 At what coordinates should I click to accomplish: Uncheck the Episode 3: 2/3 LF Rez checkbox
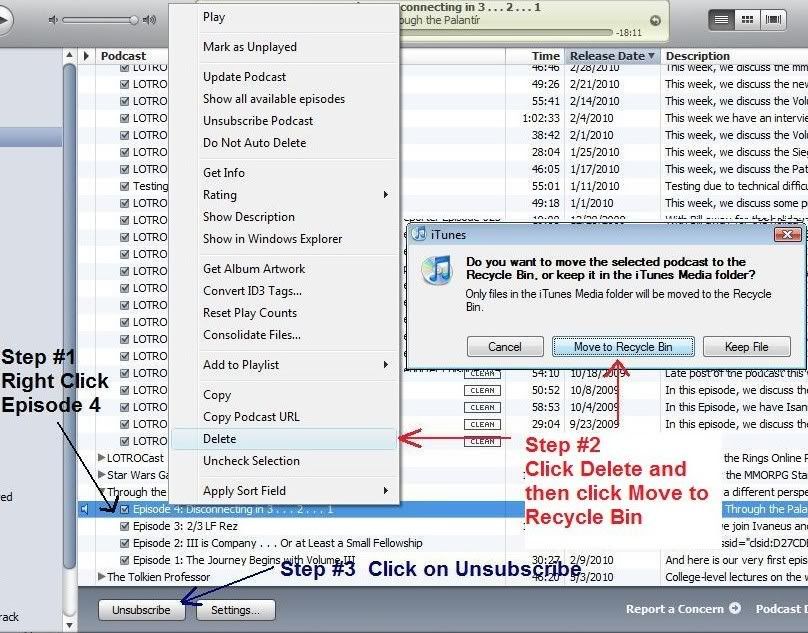[x=125, y=526]
